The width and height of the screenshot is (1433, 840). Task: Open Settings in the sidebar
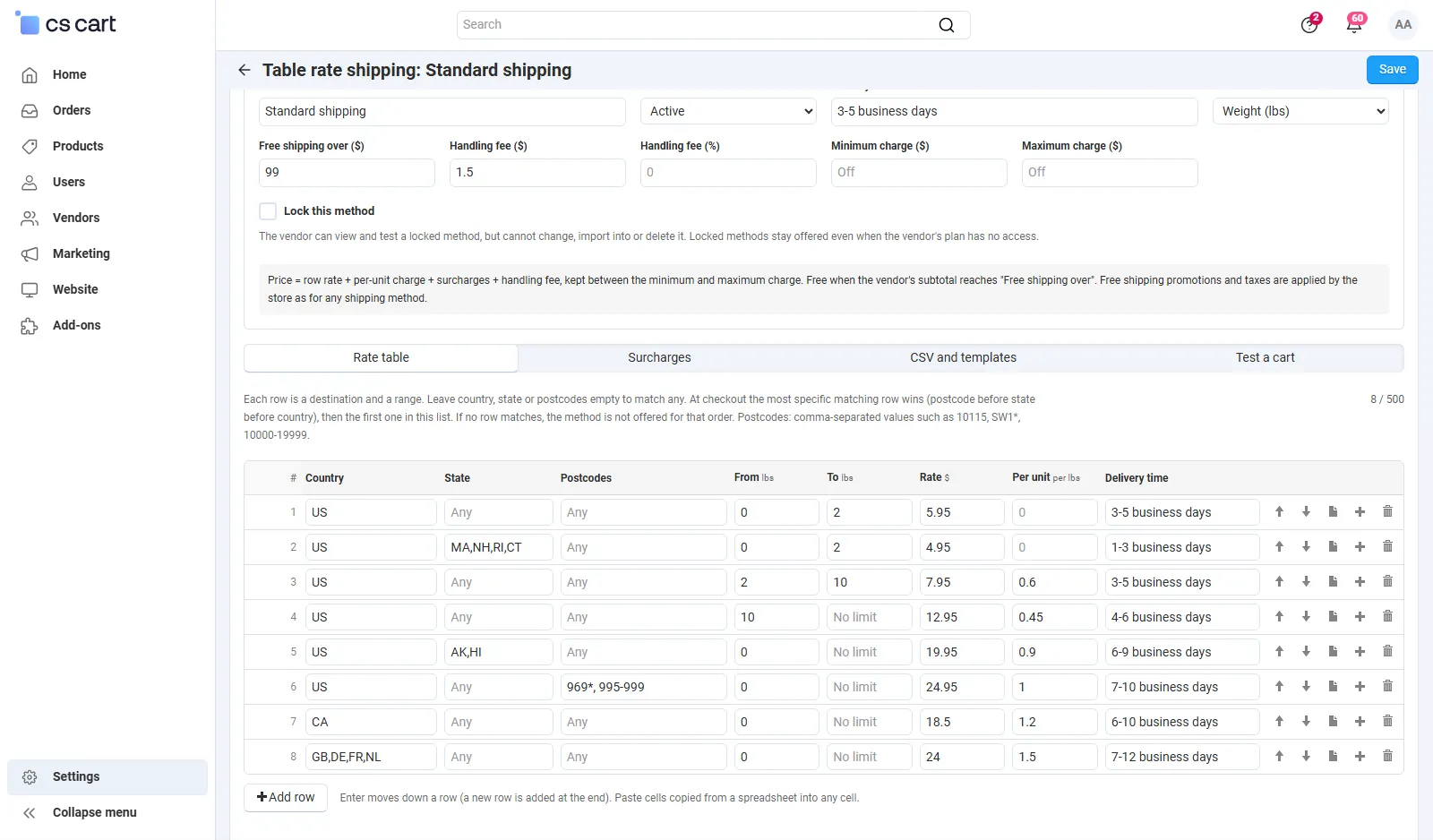tap(107, 777)
